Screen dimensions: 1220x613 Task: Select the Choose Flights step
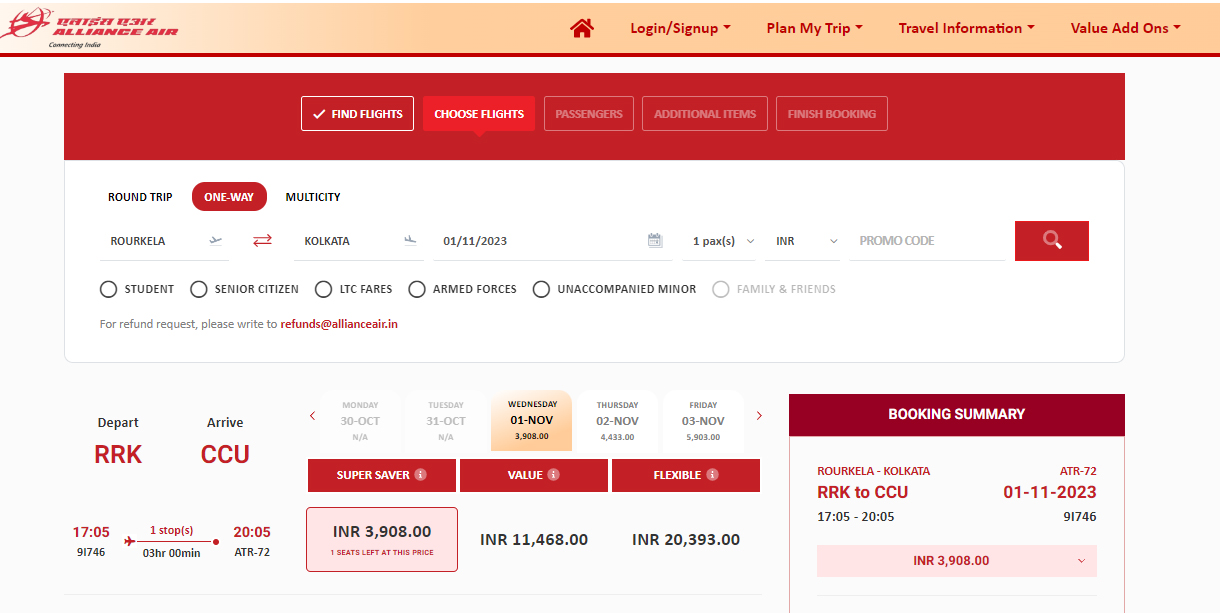pos(479,114)
